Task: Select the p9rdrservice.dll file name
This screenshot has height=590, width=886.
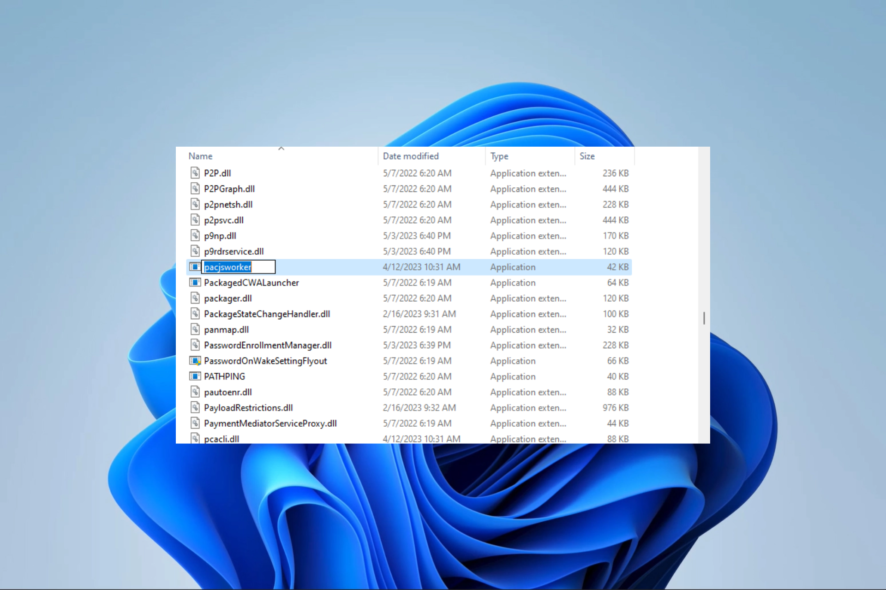Action: coord(234,251)
